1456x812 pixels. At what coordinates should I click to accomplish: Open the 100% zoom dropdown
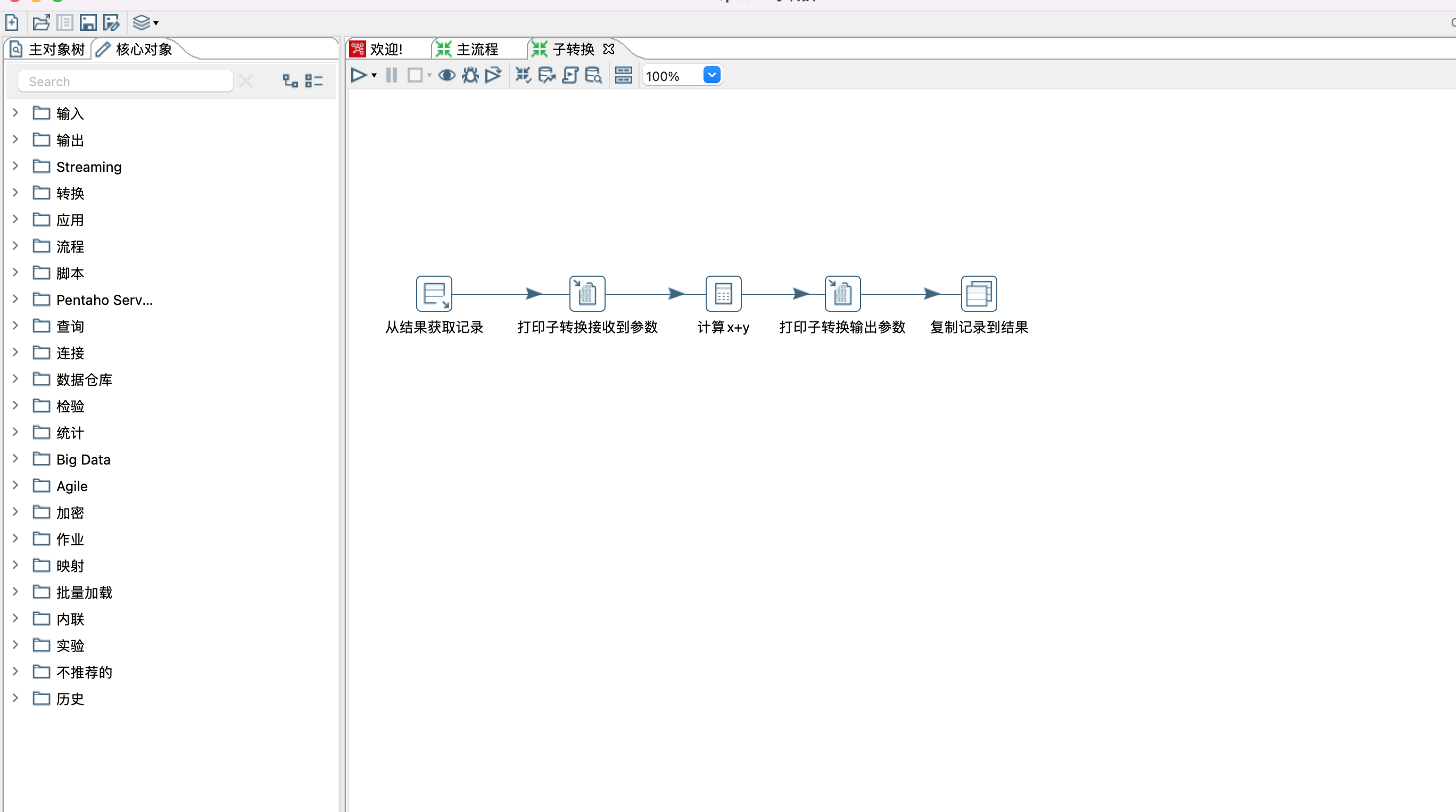tap(712, 75)
